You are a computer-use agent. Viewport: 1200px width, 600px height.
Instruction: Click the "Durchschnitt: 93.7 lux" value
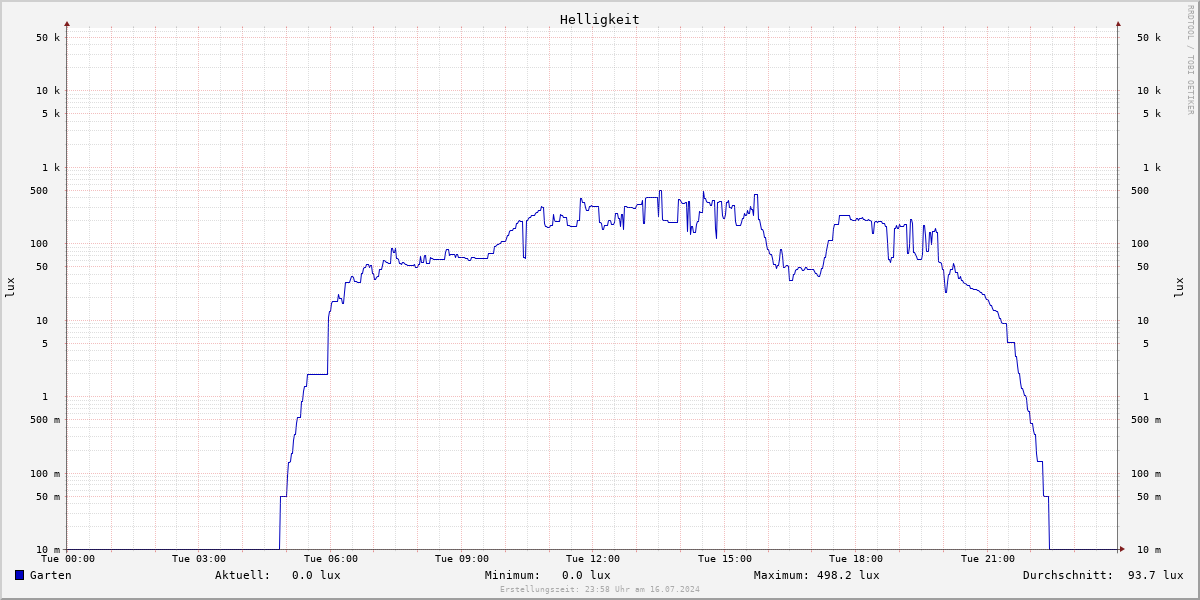(x=1103, y=575)
